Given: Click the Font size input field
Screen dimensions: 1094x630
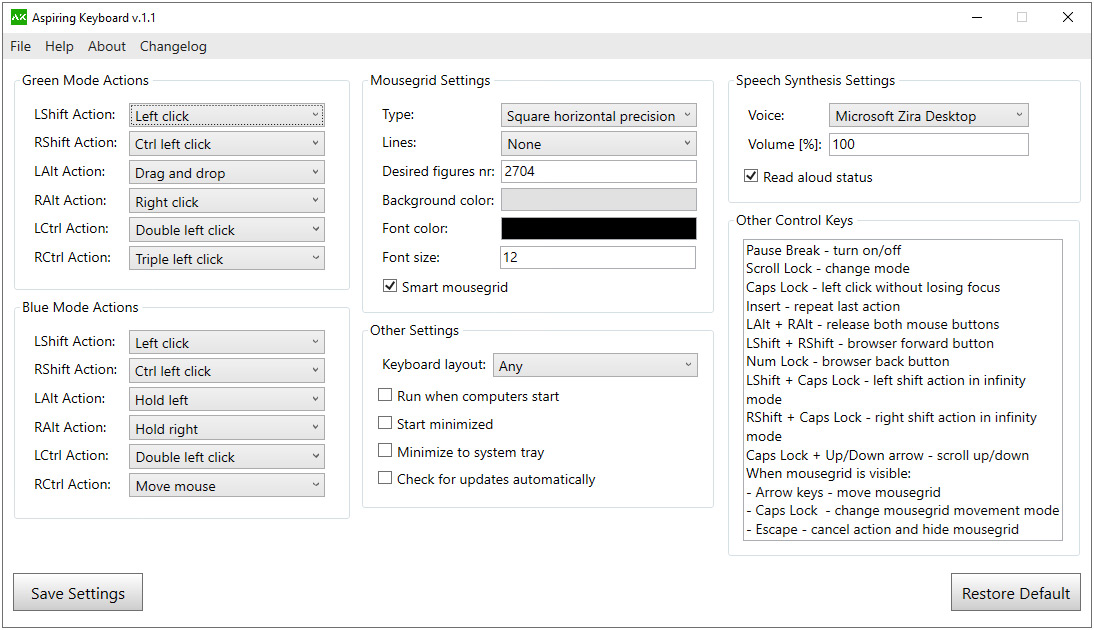Looking at the screenshot, I should pyautogui.click(x=598, y=257).
